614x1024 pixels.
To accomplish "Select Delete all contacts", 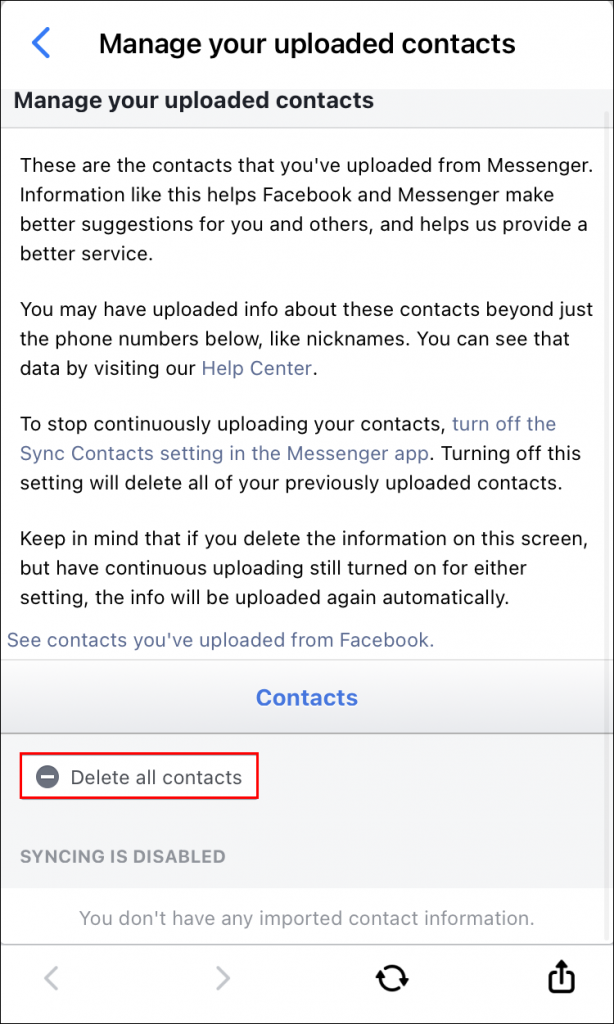I will click(156, 776).
